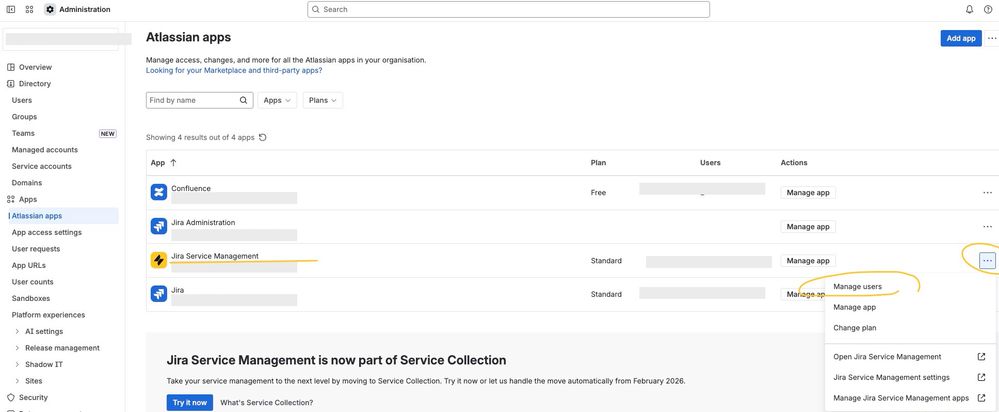
Task: Choose Change plan from the menu
Action: pos(855,328)
